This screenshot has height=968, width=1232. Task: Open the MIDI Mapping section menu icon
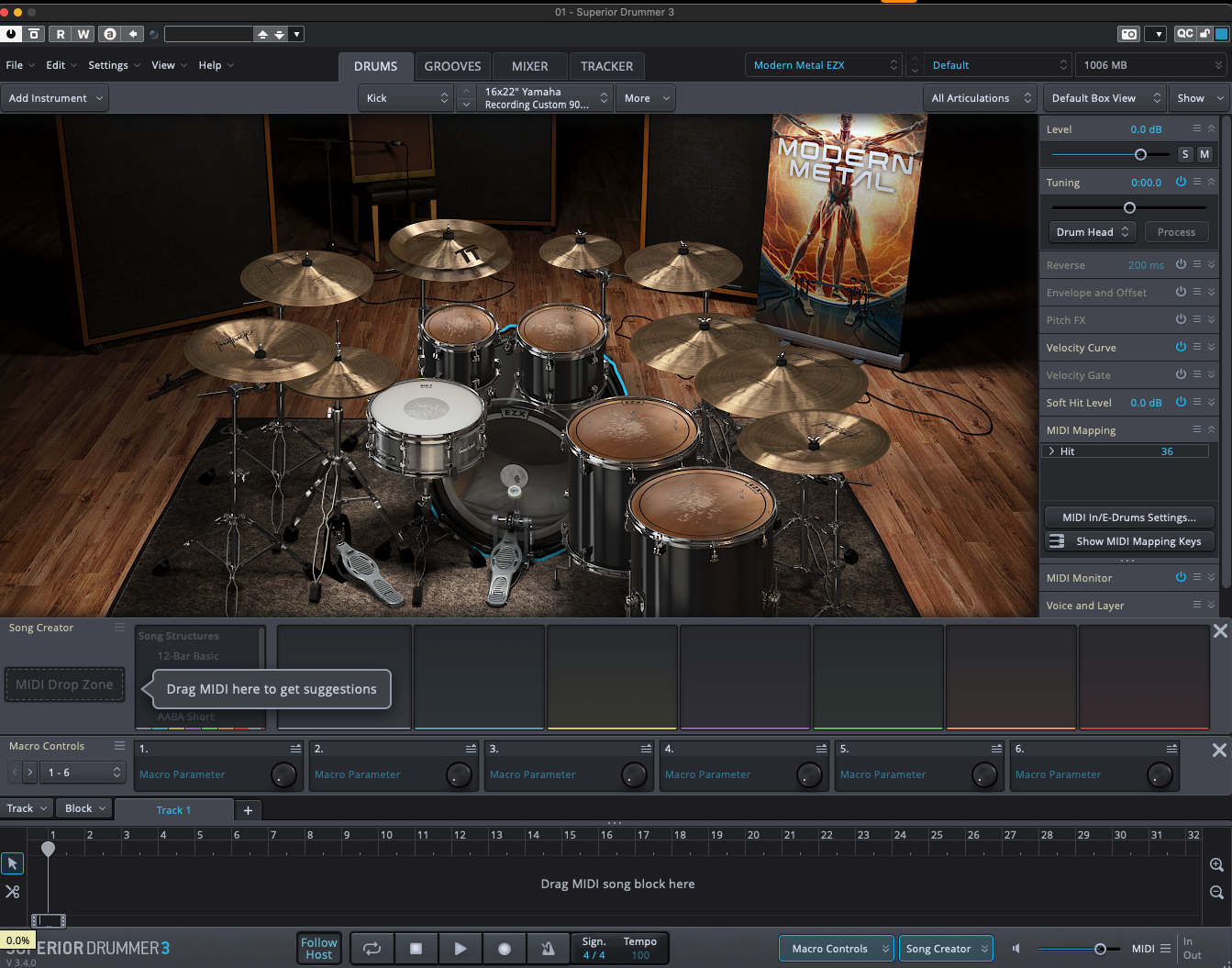click(1197, 429)
